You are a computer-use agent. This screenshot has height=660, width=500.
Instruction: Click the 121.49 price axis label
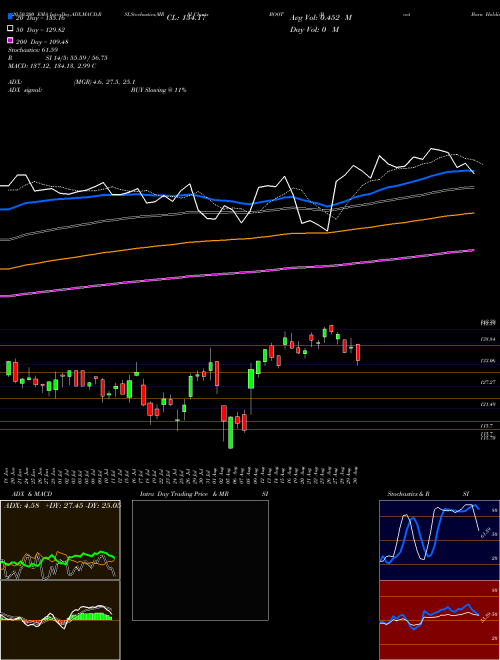489,405
